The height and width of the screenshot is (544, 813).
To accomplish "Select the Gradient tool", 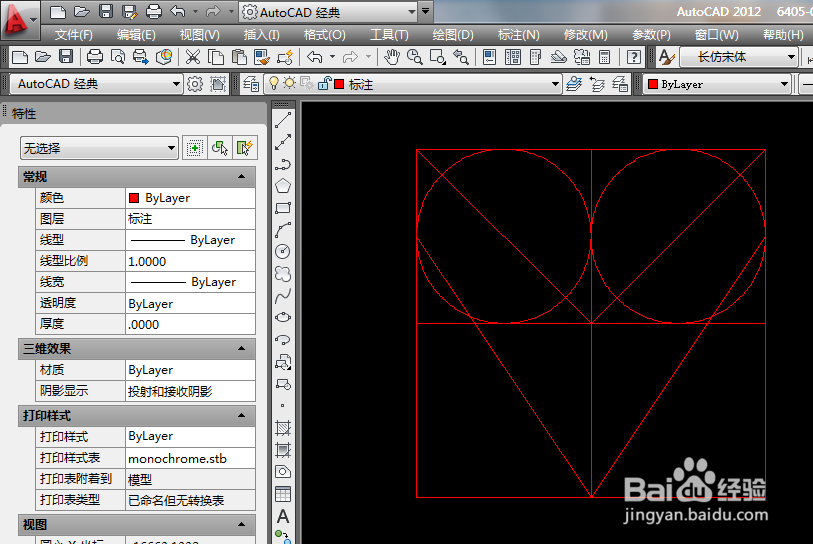I will coord(283,450).
